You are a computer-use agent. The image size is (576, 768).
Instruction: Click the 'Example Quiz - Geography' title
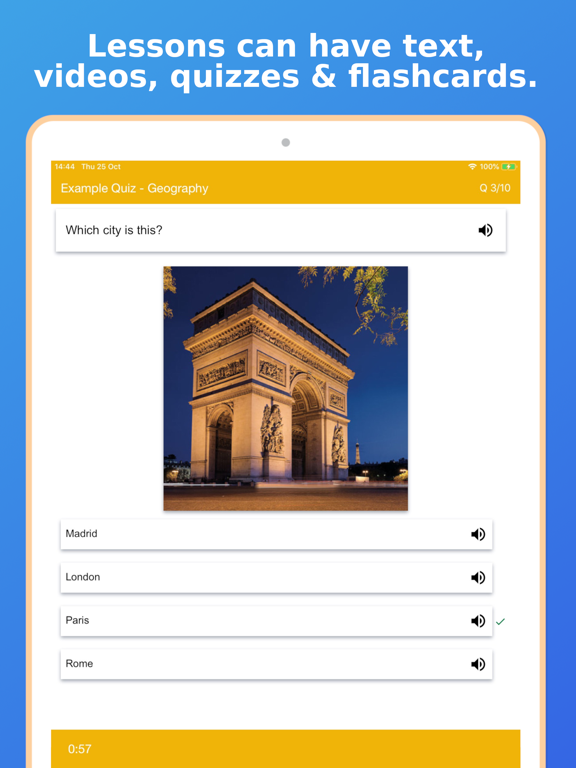[134, 189]
